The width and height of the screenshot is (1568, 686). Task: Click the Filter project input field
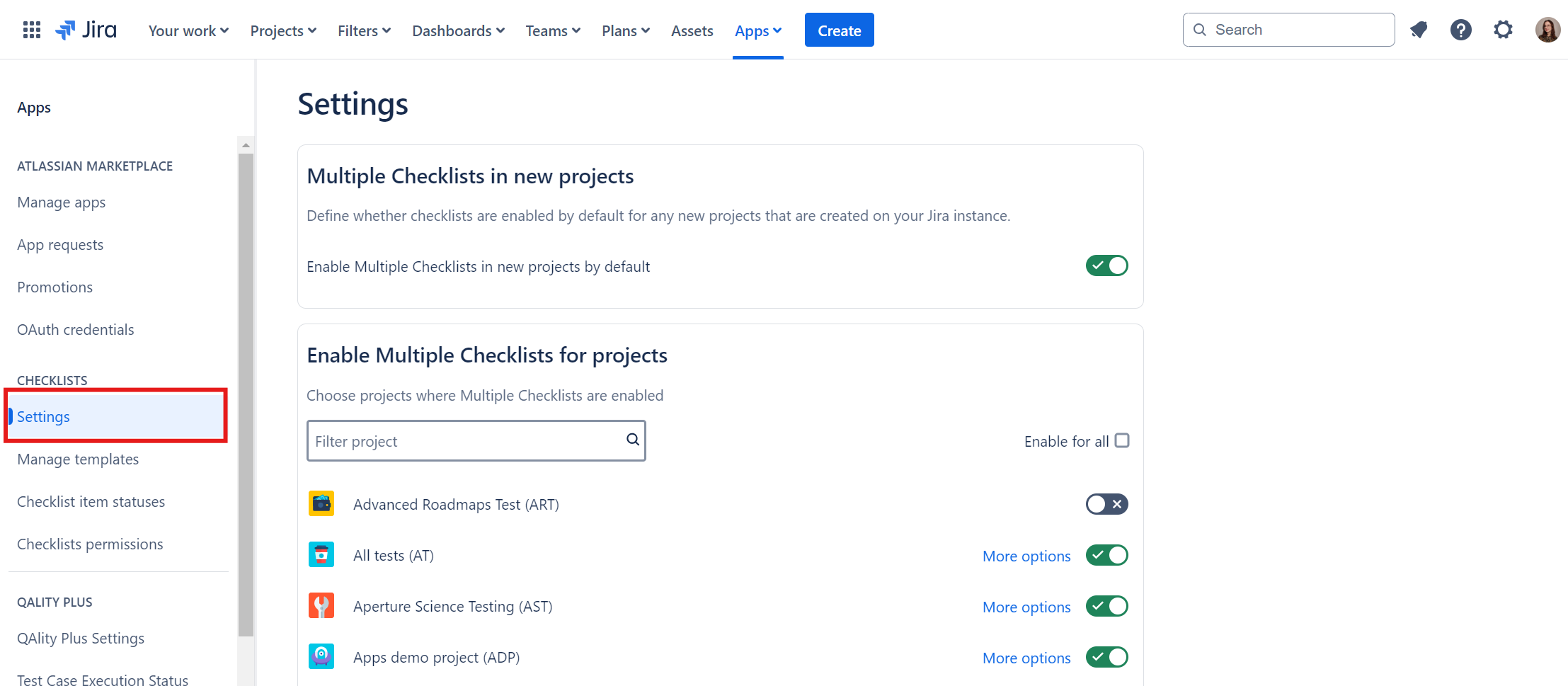[x=476, y=440]
